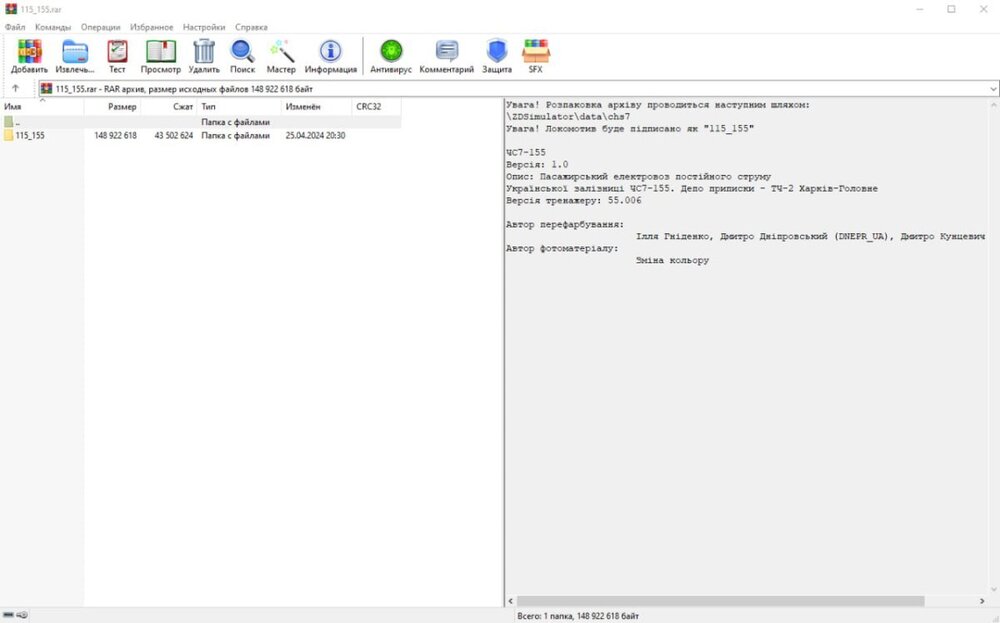Open the Просмотр (View) tool
The width and height of the screenshot is (1000, 623).
coord(160,52)
